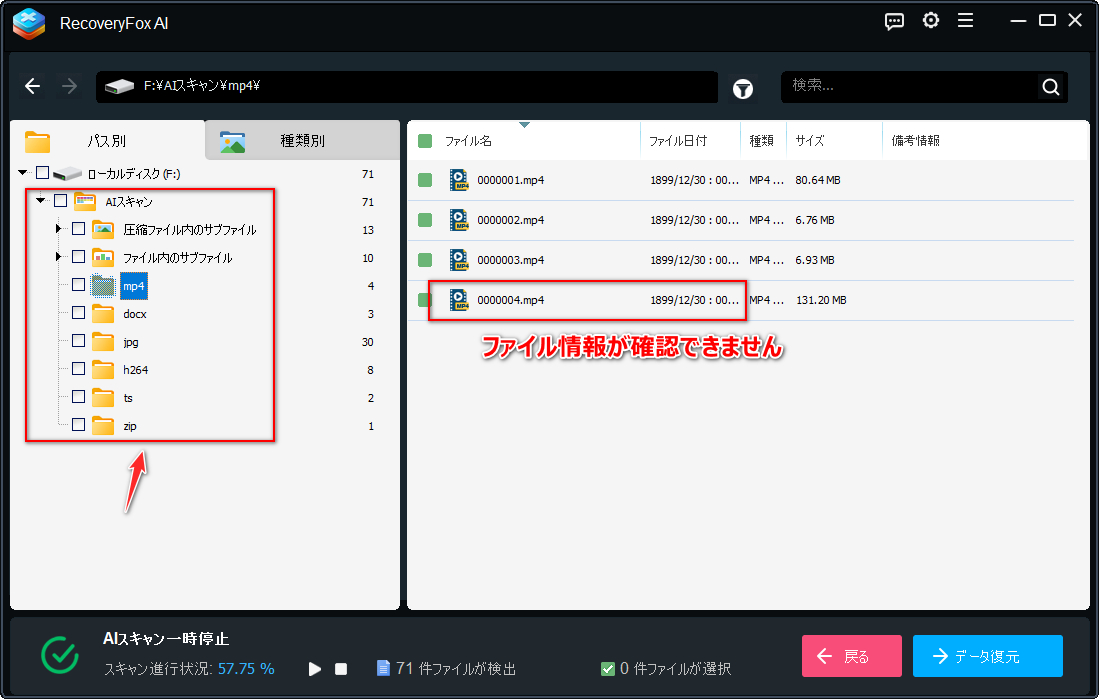Toggle the select-all checkbox in file header
Viewport: 1099px width, 699px height.
point(425,141)
